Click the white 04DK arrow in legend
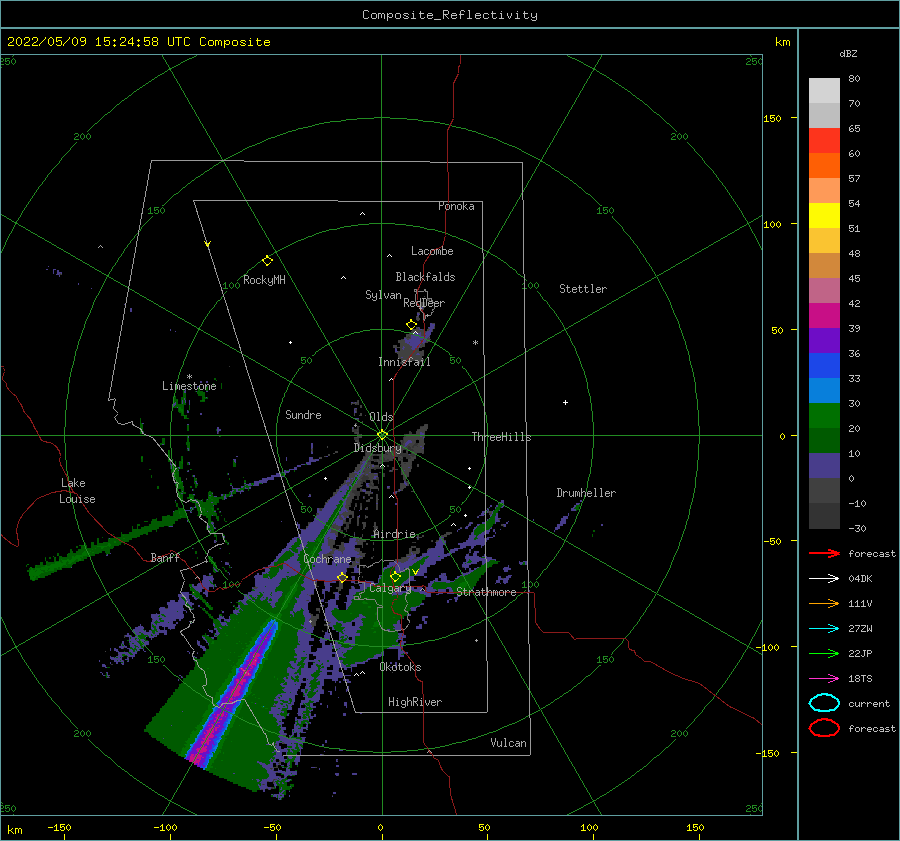900x841 pixels. click(x=824, y=579)
